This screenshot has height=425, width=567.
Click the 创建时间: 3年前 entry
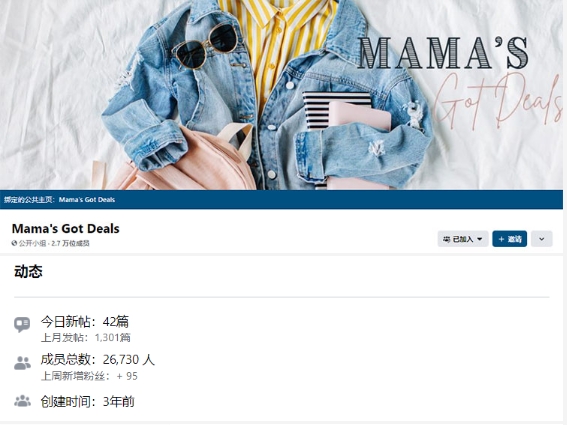88,401
